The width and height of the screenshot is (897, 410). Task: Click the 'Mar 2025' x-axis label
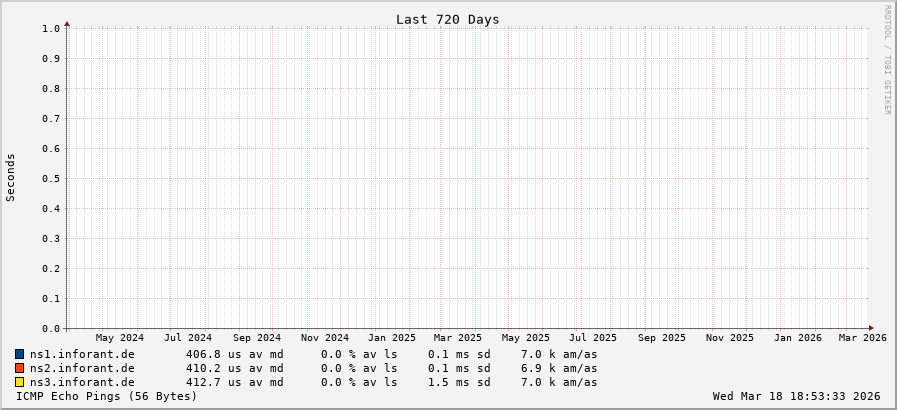pos(457,338)
